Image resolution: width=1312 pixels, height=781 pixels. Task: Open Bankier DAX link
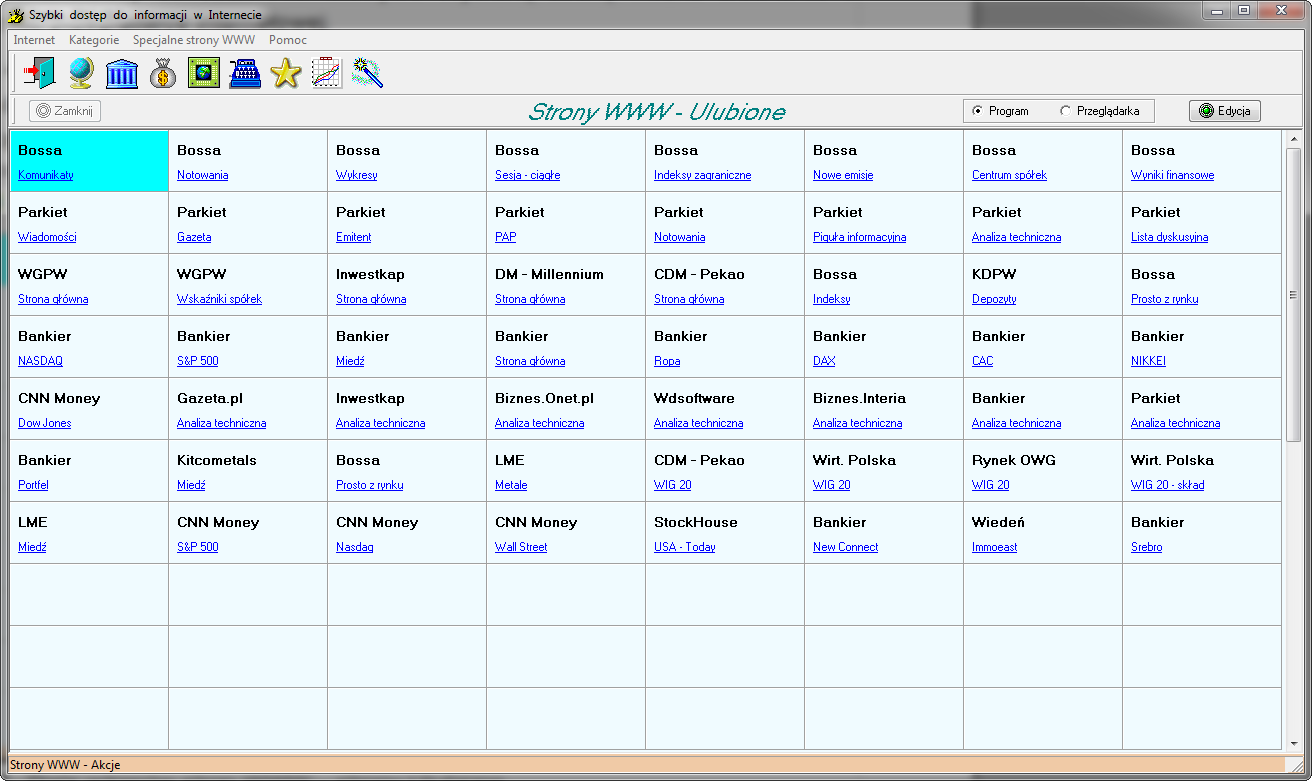pyautogui.click(x=824, y=361)
